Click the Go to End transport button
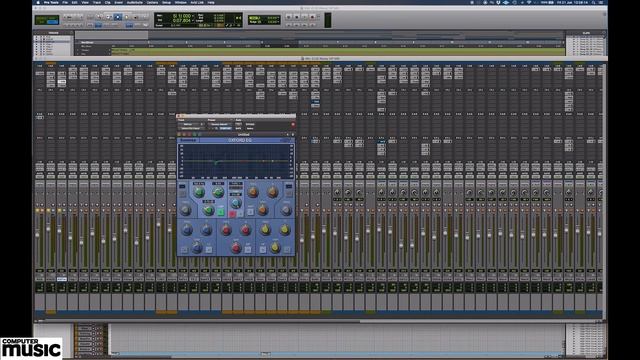This screenshot has width=640, height=360. tap(312, 25)
